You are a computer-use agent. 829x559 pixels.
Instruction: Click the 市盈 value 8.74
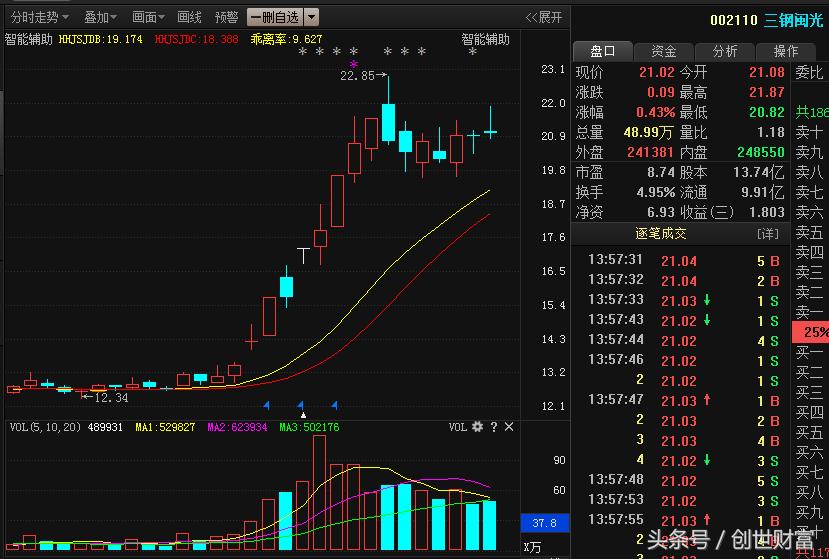(x=661, y=172)
